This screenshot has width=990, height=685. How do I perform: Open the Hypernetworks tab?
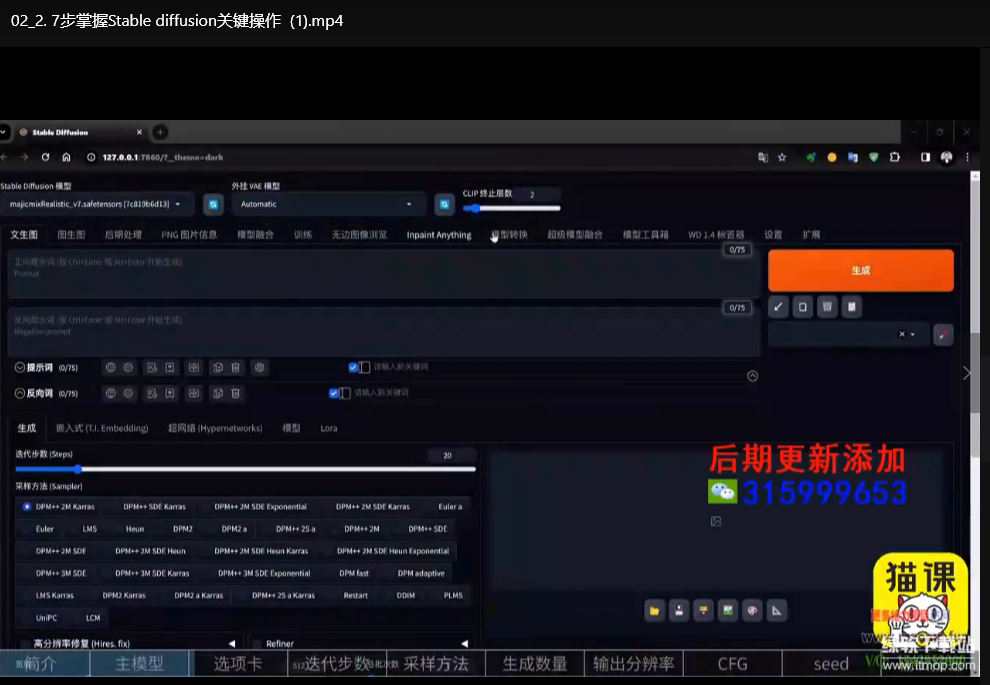[215, 428]
